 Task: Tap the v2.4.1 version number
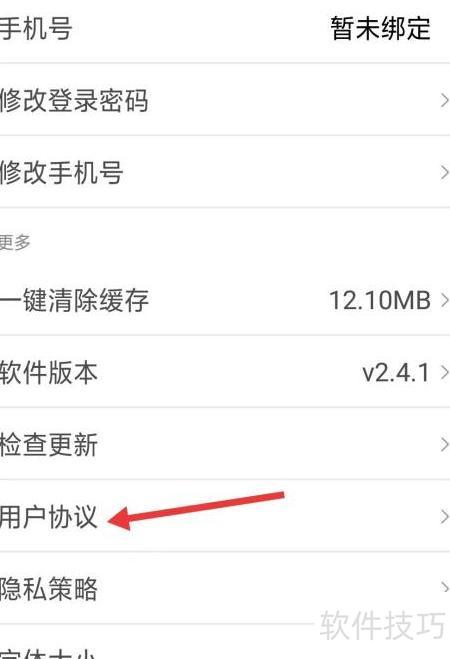(x=396, y=373)
